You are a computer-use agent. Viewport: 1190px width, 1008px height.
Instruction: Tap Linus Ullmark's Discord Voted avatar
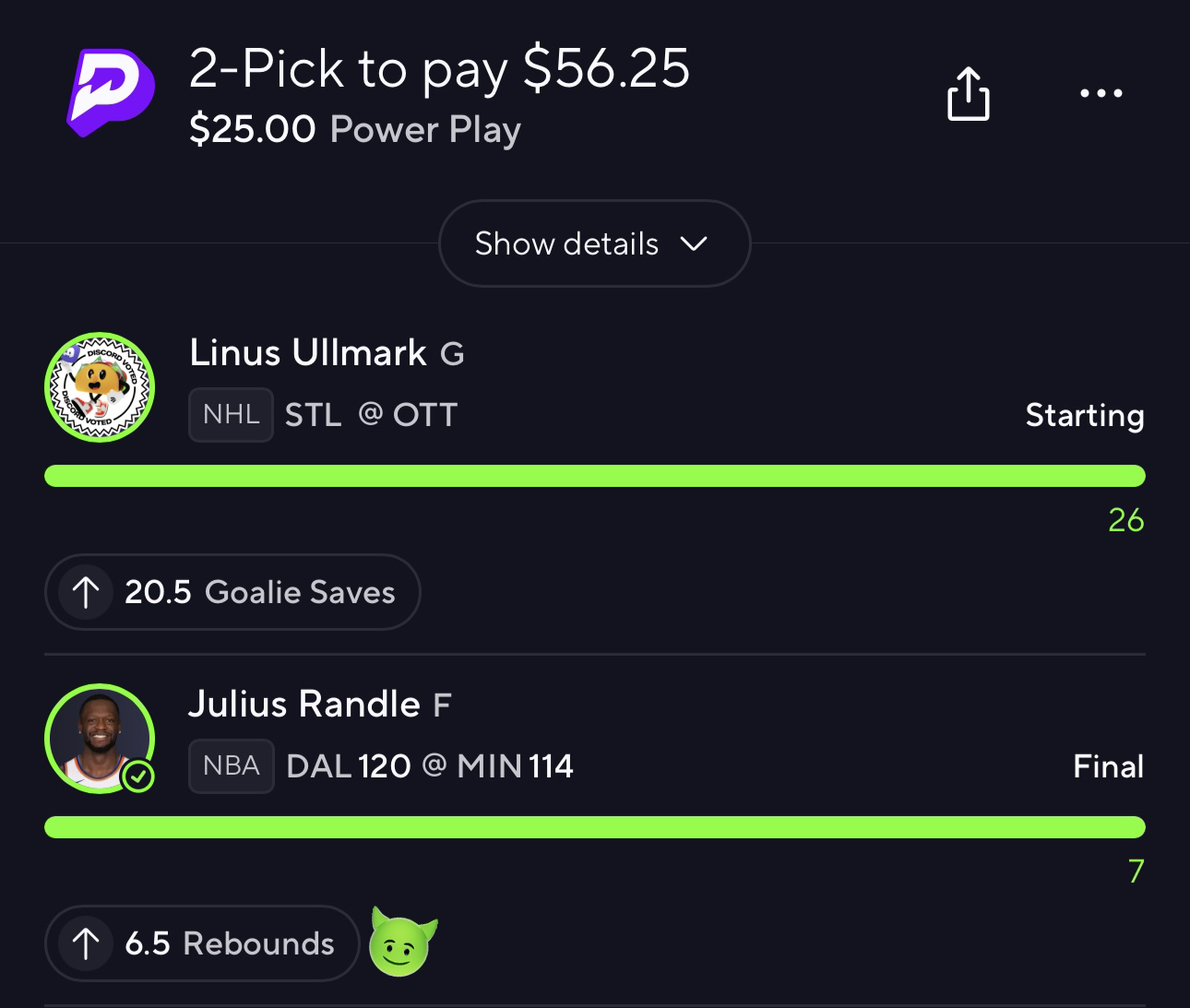(100, 387)
